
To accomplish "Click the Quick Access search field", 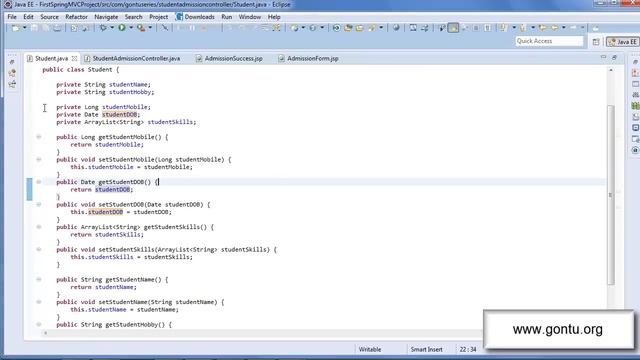I will 549,41.
